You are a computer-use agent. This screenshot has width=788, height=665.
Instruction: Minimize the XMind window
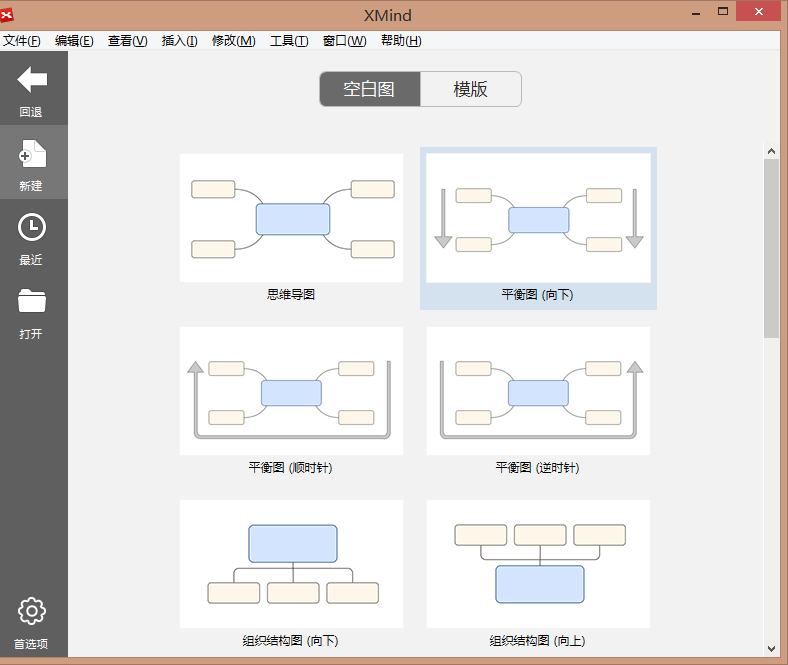click(696, 13)
